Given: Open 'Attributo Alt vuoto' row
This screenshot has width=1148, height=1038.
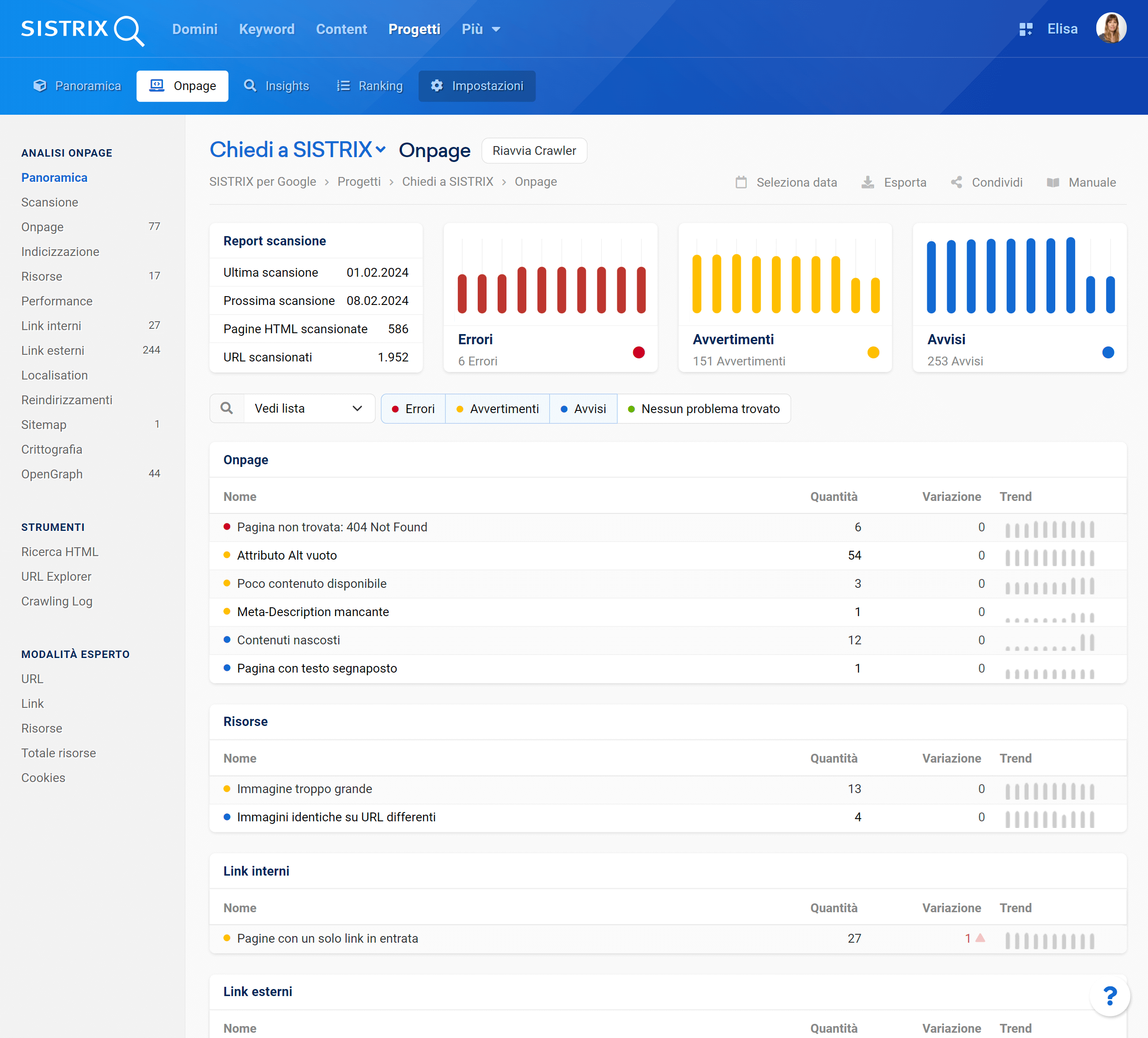Looking at the screenshot, I should [x=668, y=556].
